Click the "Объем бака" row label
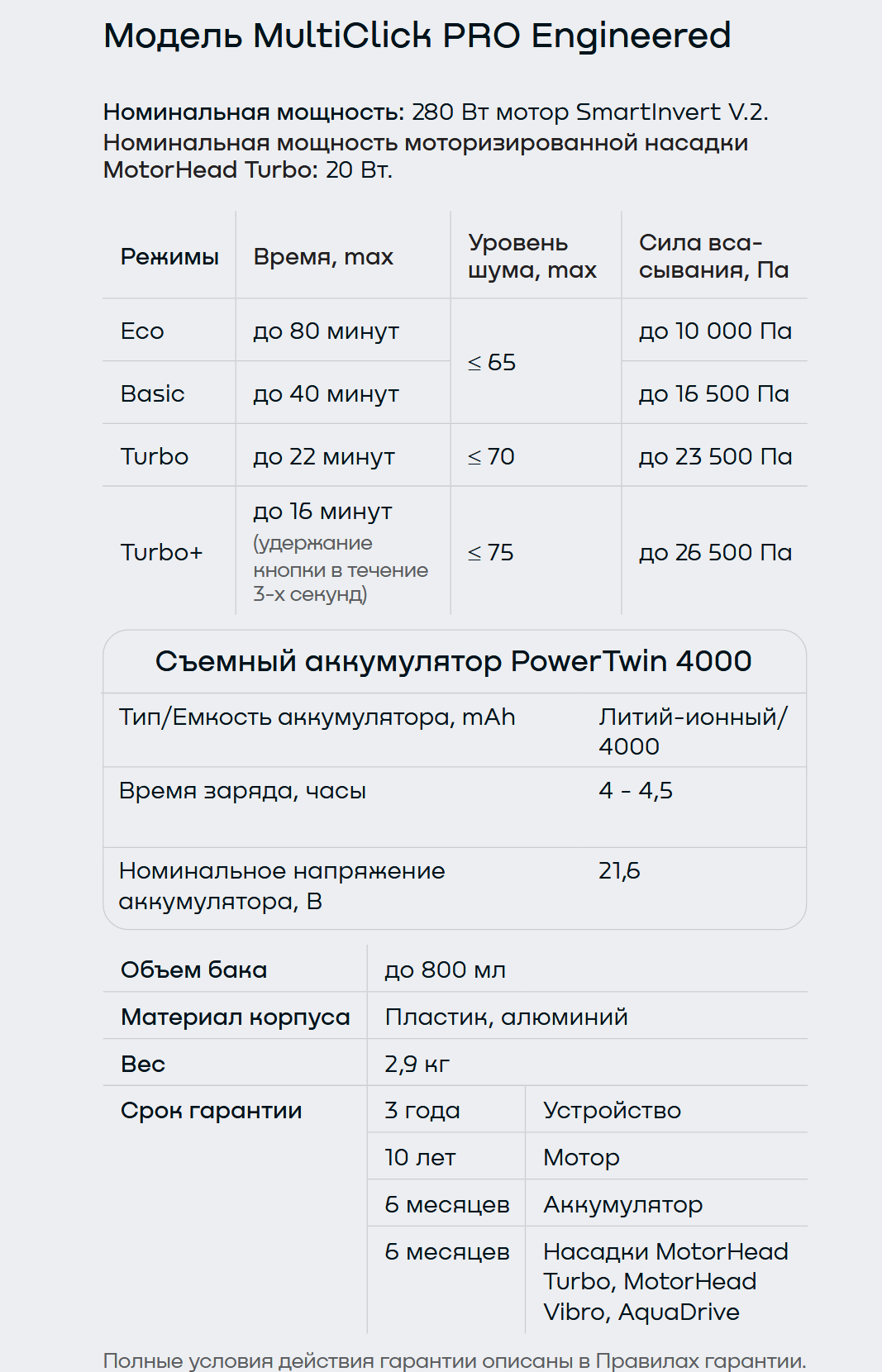Image resolution: width=882 pixels, height=1372 pixels. (x=193, y=969)
